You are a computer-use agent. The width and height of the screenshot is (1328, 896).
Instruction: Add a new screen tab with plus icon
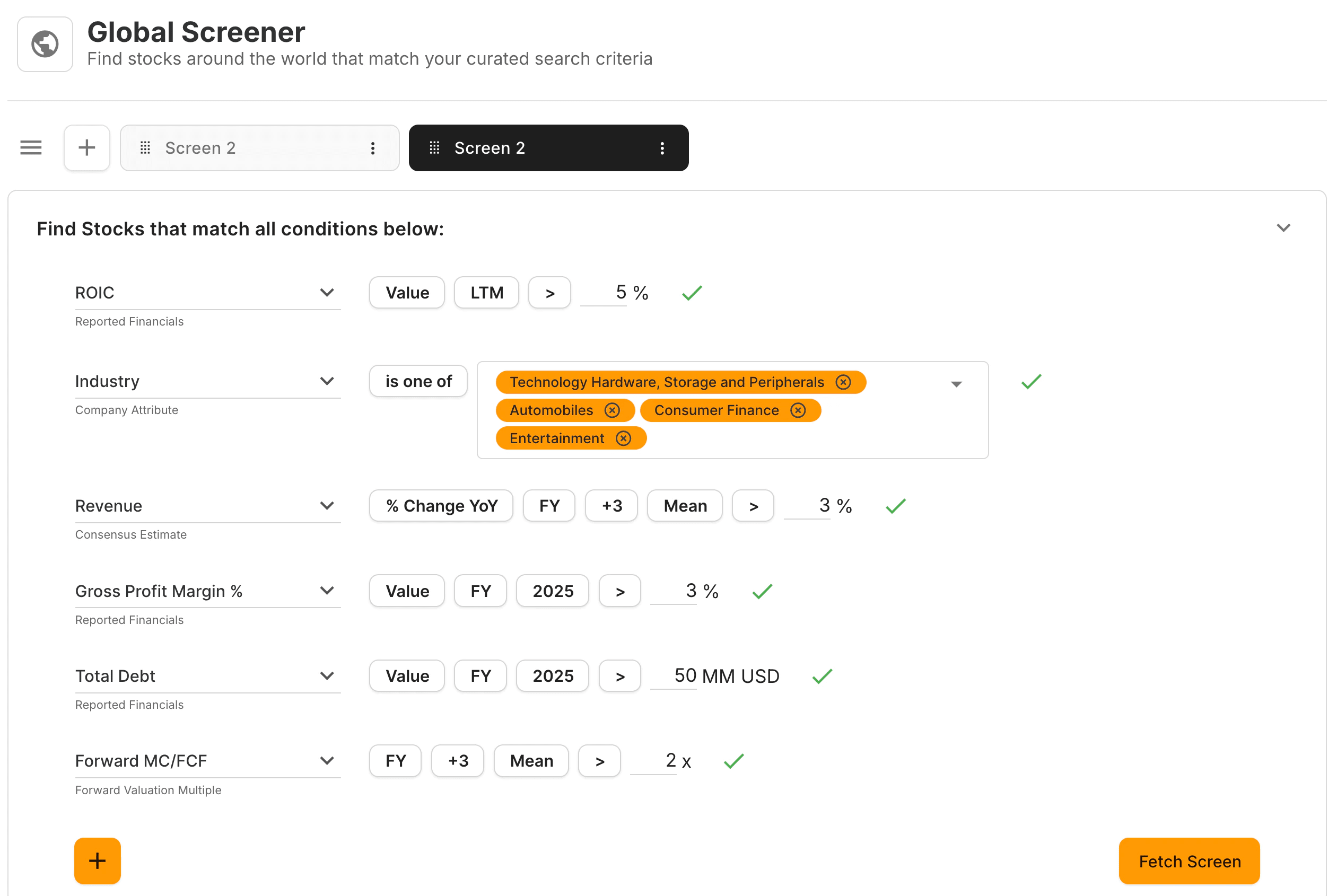(x=87, y=148)
